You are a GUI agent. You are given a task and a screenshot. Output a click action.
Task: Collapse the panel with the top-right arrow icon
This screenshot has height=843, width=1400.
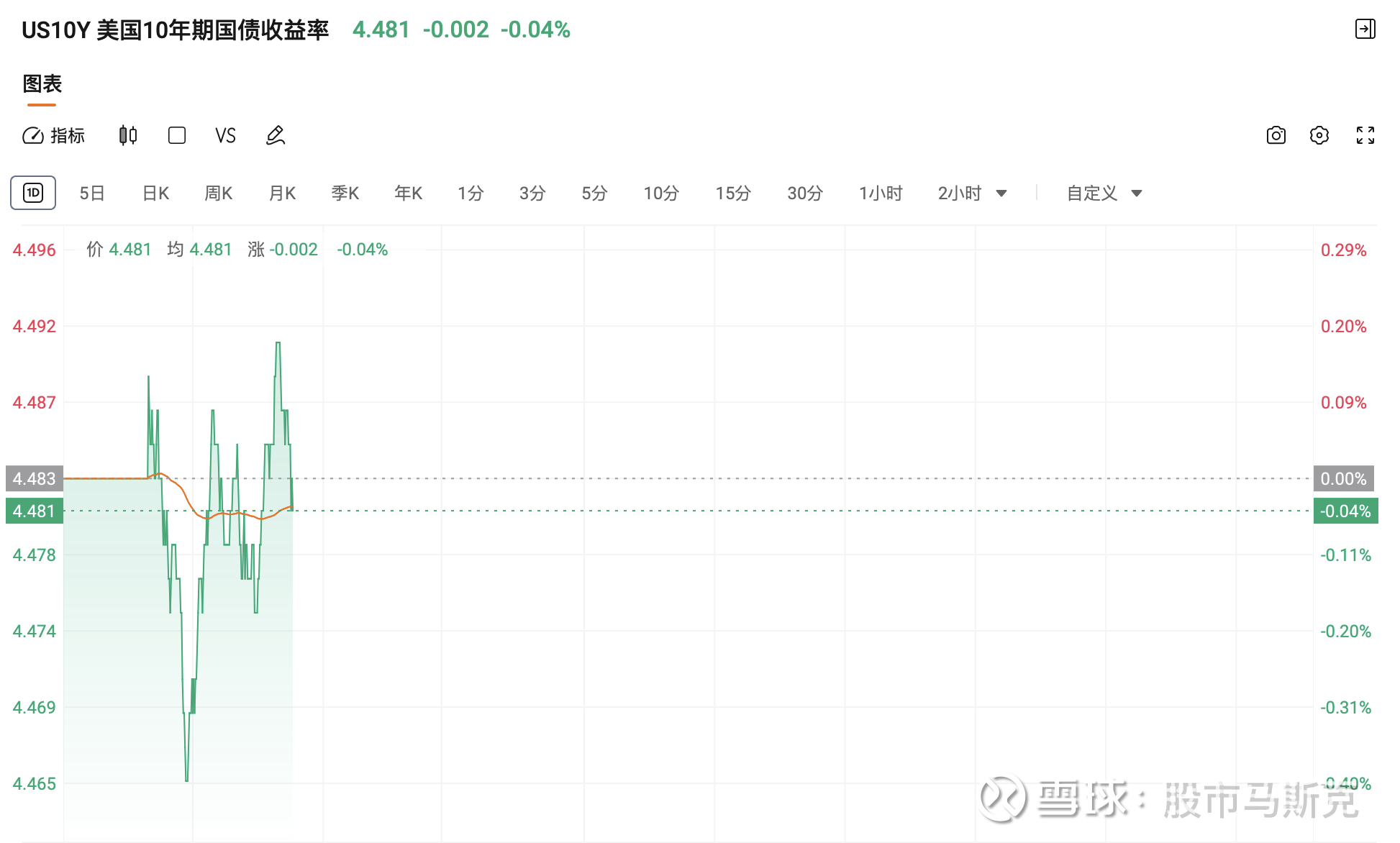(x=1365, y=29)
